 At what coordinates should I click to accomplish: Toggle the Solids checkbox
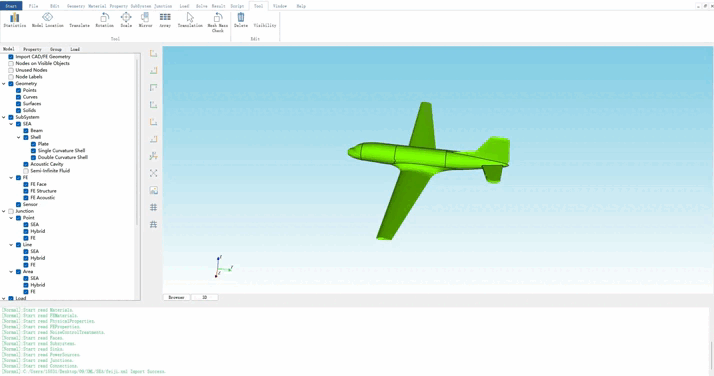[19, 111]
